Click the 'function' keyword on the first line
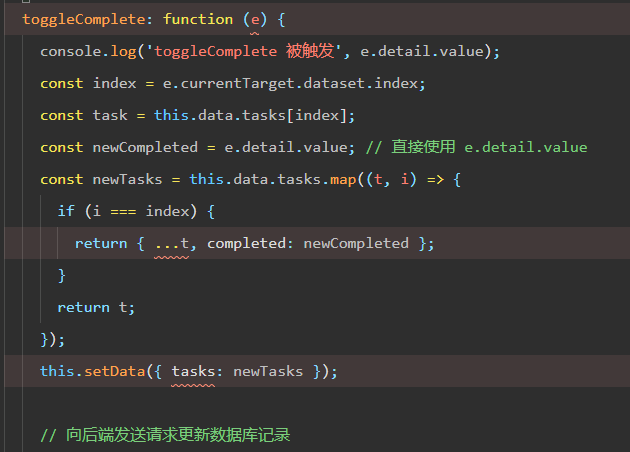Image resolution: width=630 pixels, height=452 pixels. coord(198,19)
